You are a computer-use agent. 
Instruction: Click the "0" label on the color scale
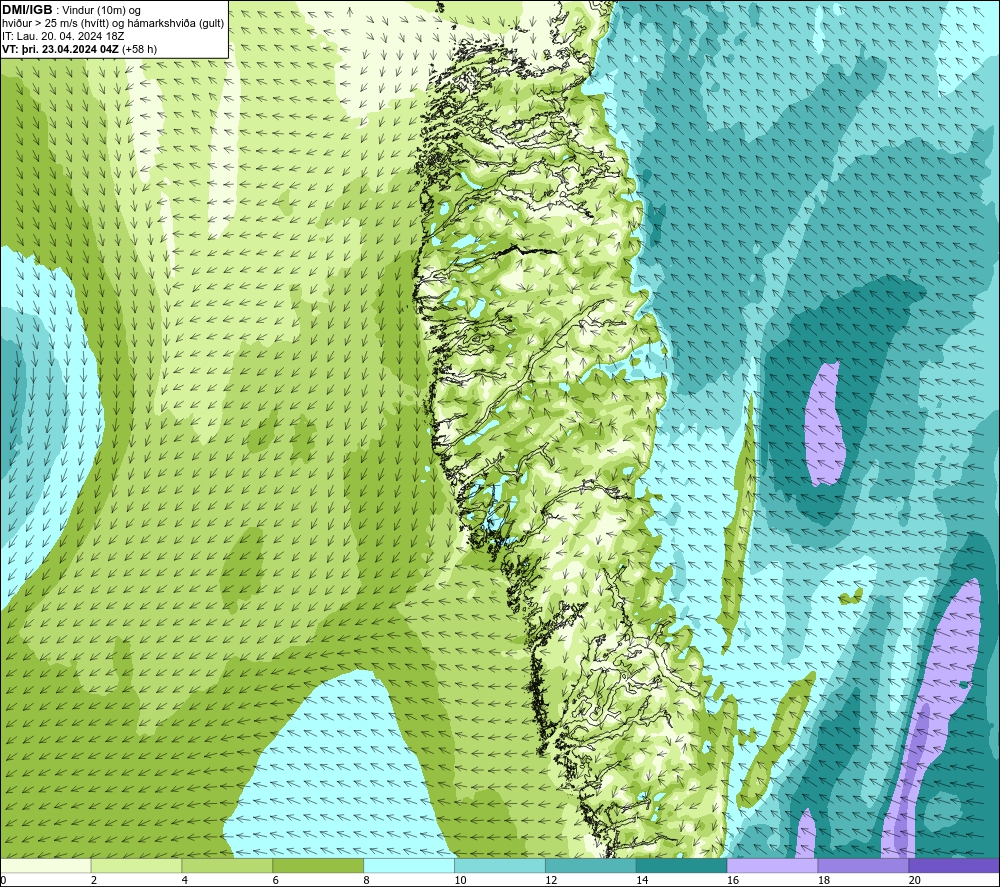tap(3, 880)
